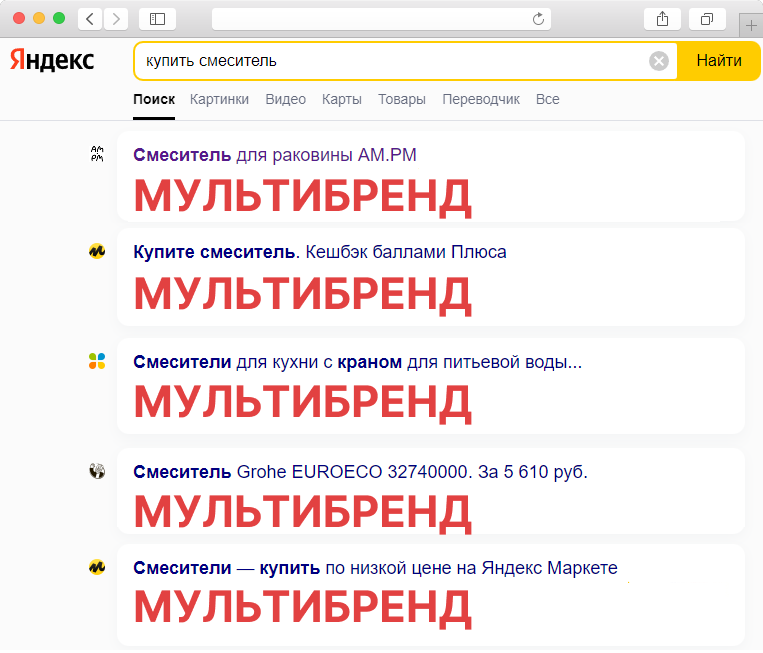This screenshot has height=653, width=763.
Task: Click the yellow minimize window button
Action: click(x=39, y=18)
